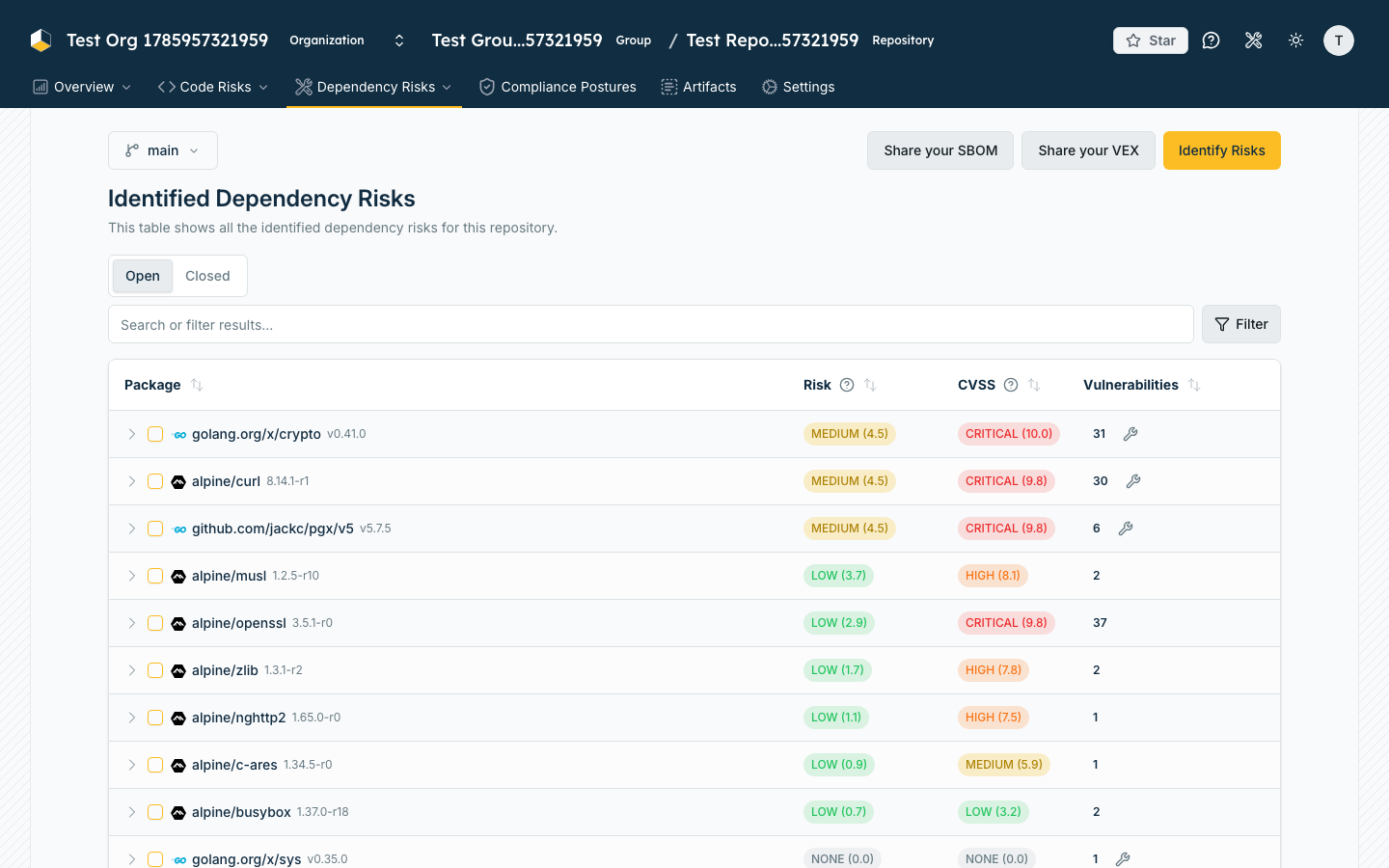Open the organization switcher chevrons
1389x868 pixels.
click(399, 41)
